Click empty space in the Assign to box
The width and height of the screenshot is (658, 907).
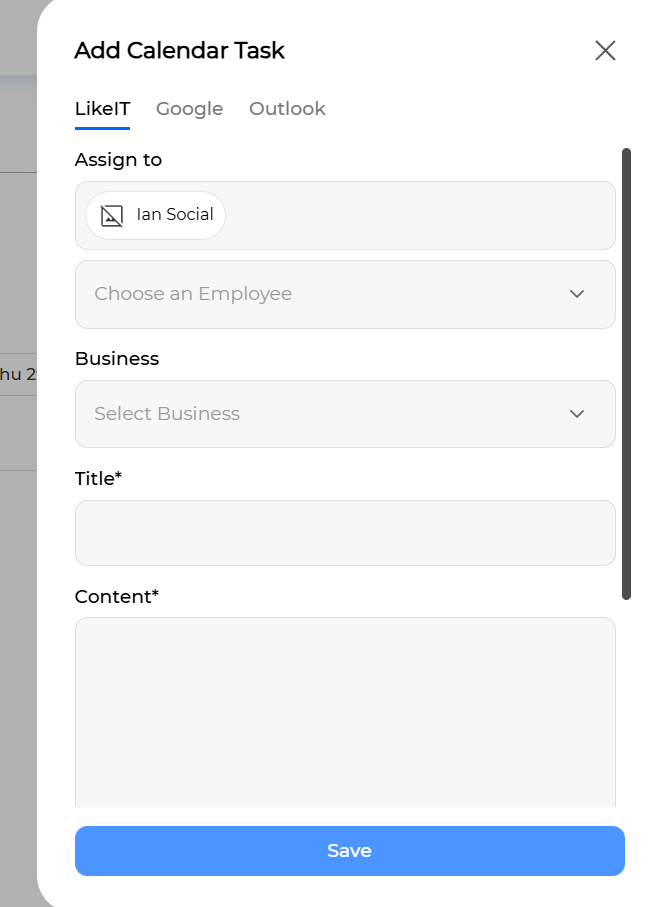(419, 216)
